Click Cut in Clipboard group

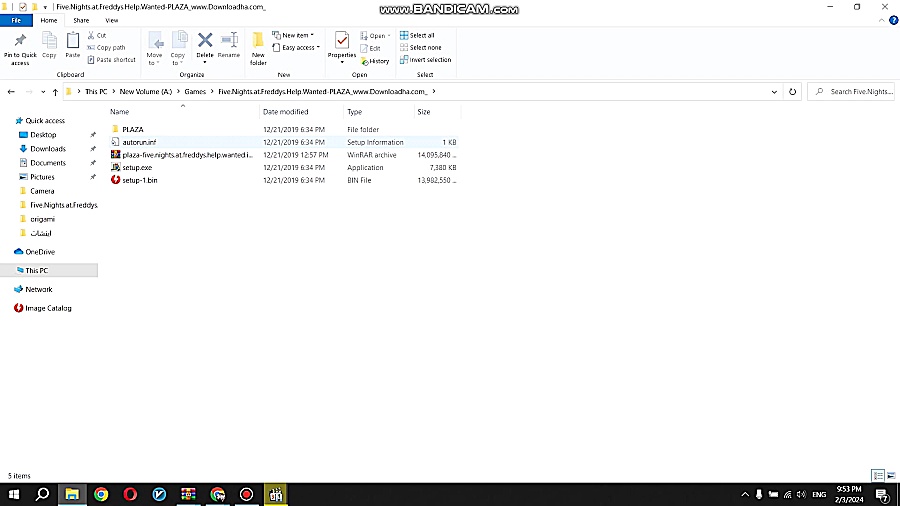(x=97, y=36)
